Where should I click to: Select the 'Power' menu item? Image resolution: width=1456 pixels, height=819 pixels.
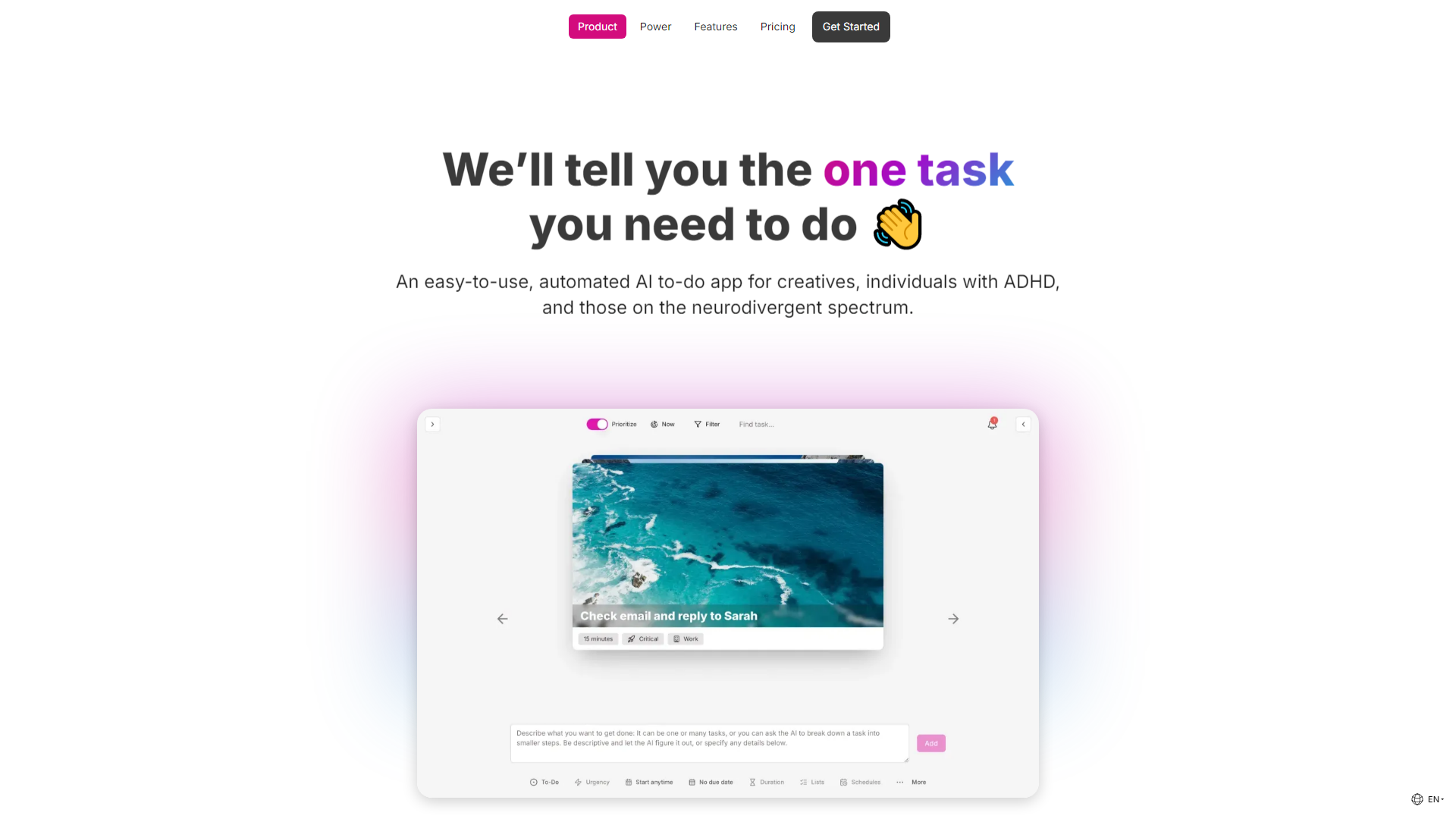(x=655, y=26)
